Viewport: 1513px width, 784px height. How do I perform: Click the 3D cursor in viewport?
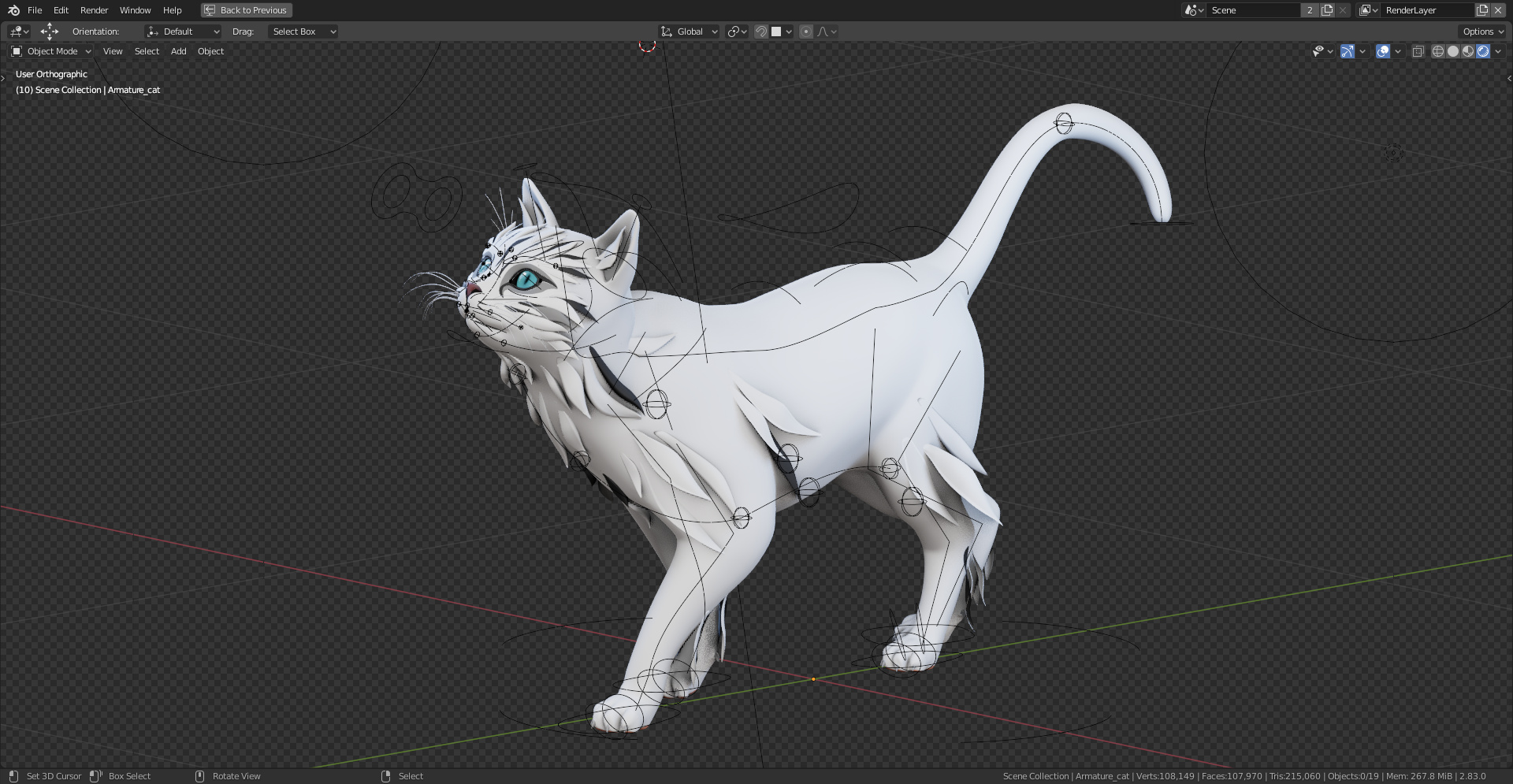tap(647, 46)
